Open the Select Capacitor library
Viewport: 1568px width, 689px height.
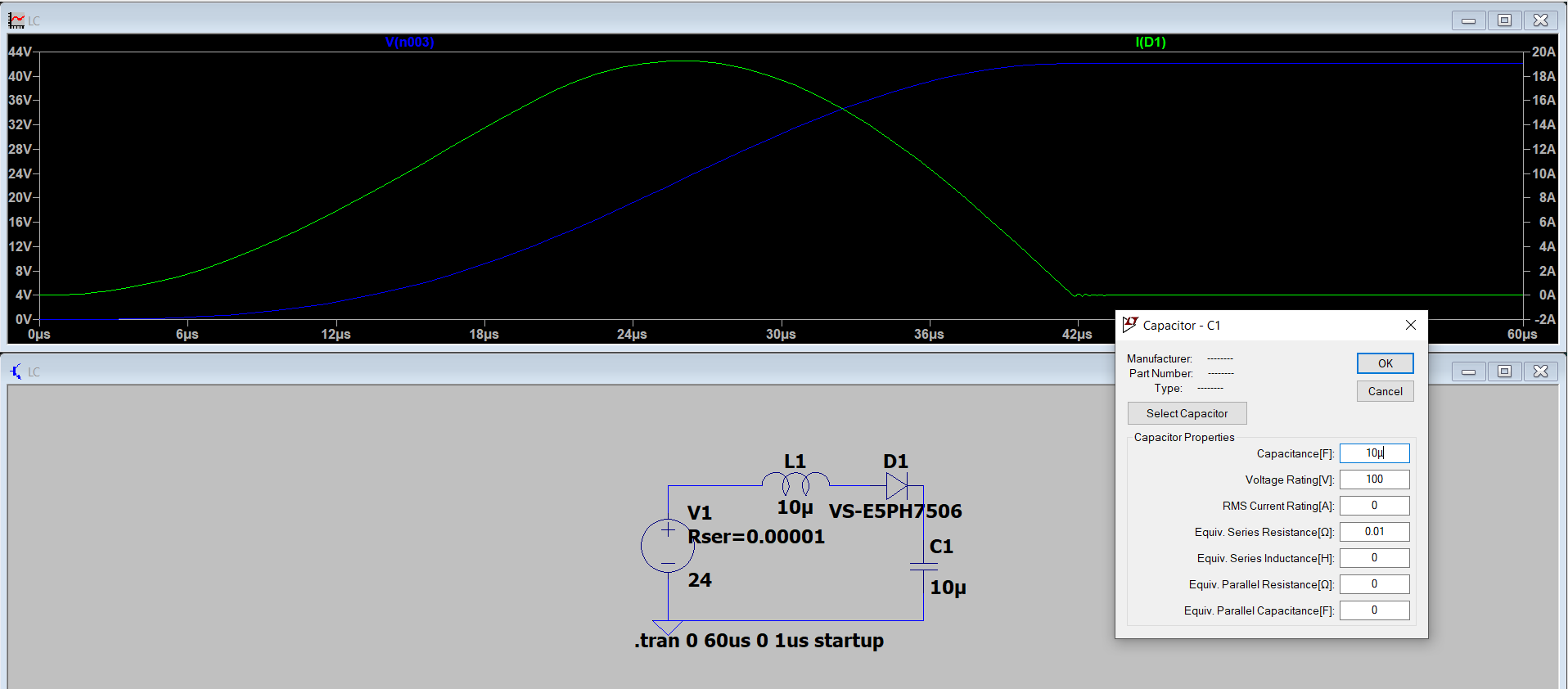(1187, 413)
